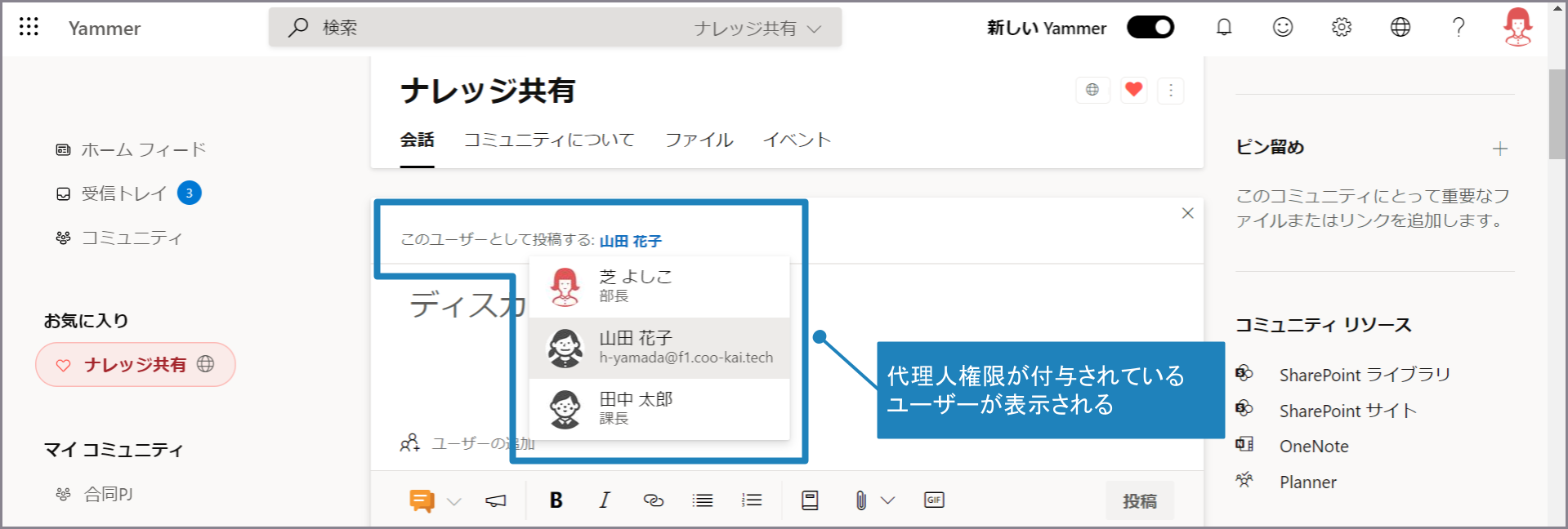Open SharePoint ライブラリ resource

1365,375
